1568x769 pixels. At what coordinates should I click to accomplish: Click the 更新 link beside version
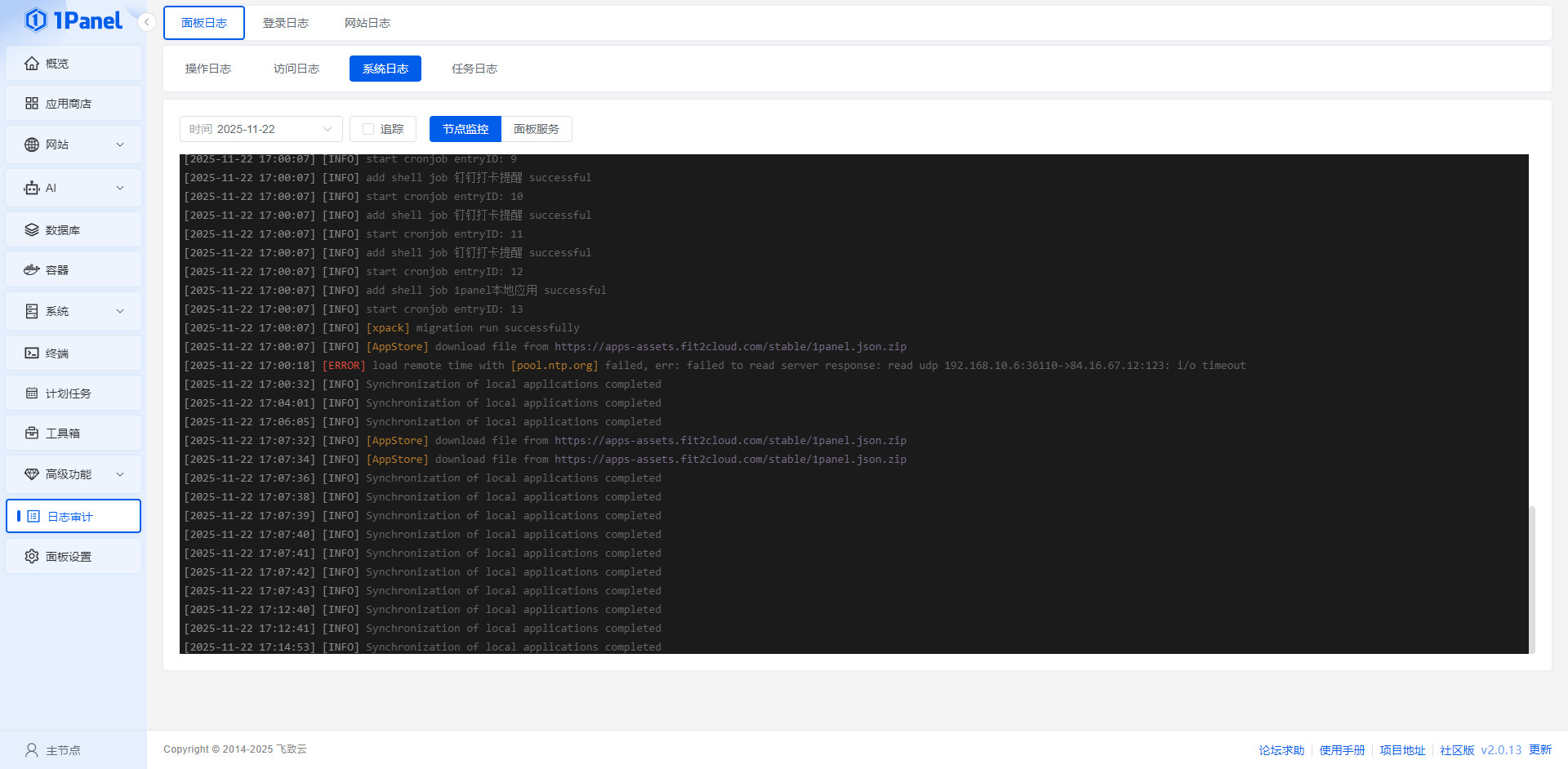(1540, 750)
